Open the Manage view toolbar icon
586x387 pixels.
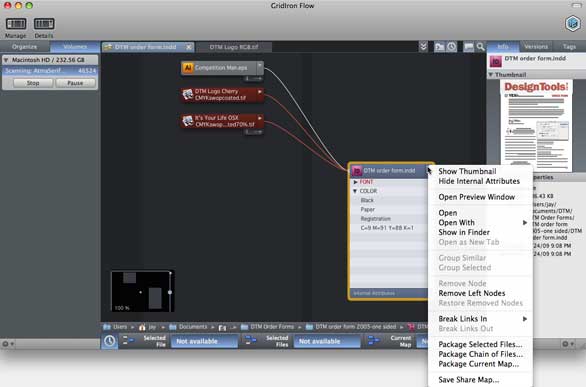click(x=16, y=24)
